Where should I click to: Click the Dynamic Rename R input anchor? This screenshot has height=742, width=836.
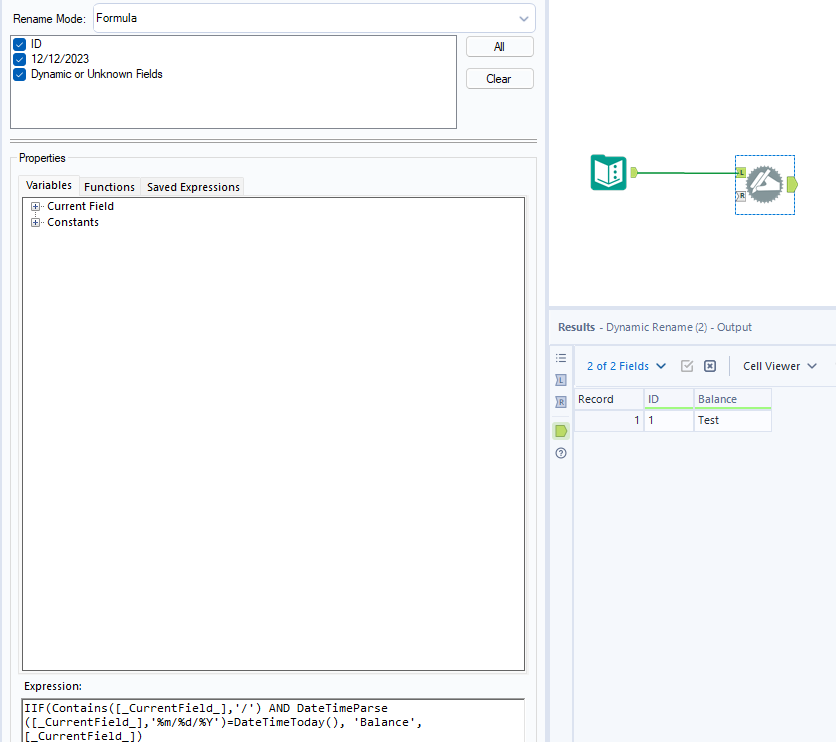741,196
